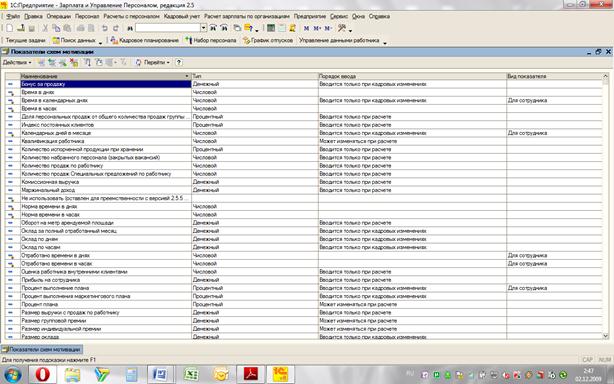This screenshot has width=614, height=384.
Task: Click the Open file icon in main toolbar
Action: tap(21, 28)
